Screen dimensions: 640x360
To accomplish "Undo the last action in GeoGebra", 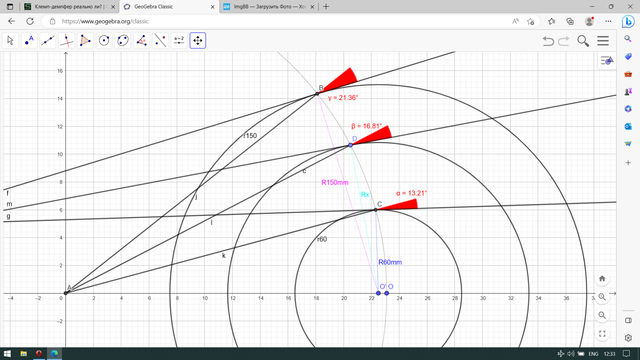I will (548, 41).
